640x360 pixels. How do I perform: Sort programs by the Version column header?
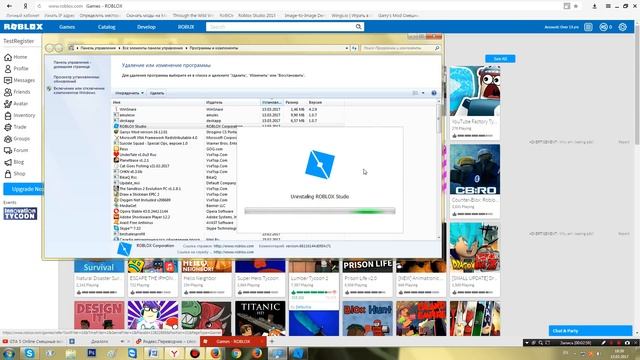point(325,102)
